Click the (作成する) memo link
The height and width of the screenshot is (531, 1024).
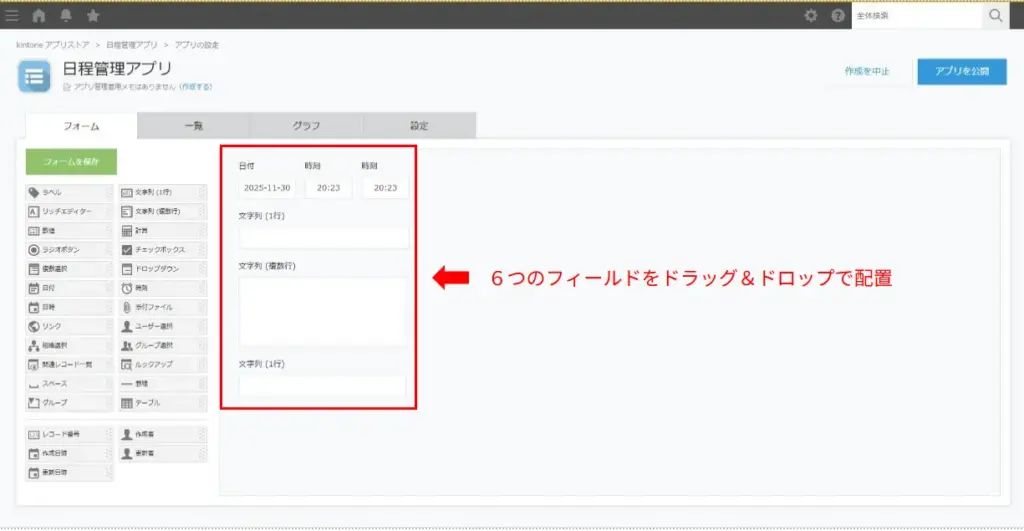(x=196, y=87)
